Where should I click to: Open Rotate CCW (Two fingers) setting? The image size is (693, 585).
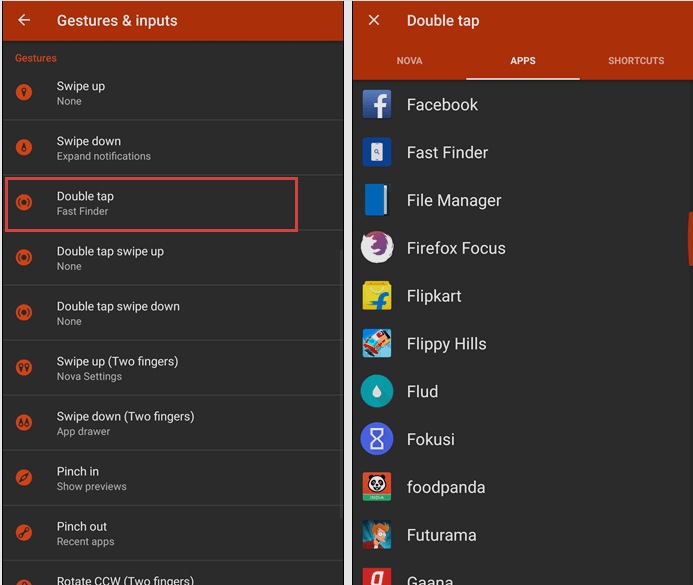173,574
